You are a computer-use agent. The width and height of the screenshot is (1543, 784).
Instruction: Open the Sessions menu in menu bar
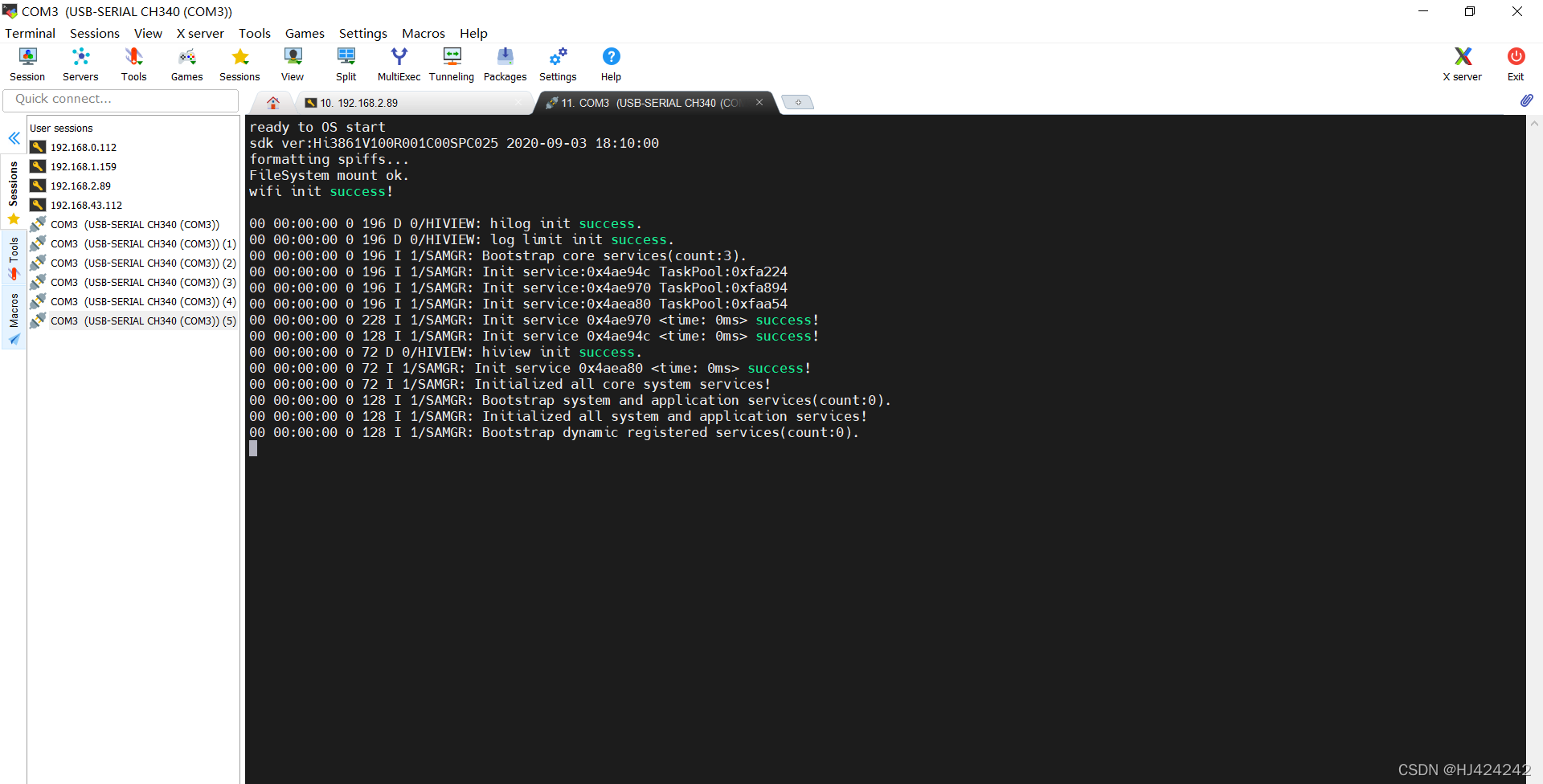coord(95,33)
